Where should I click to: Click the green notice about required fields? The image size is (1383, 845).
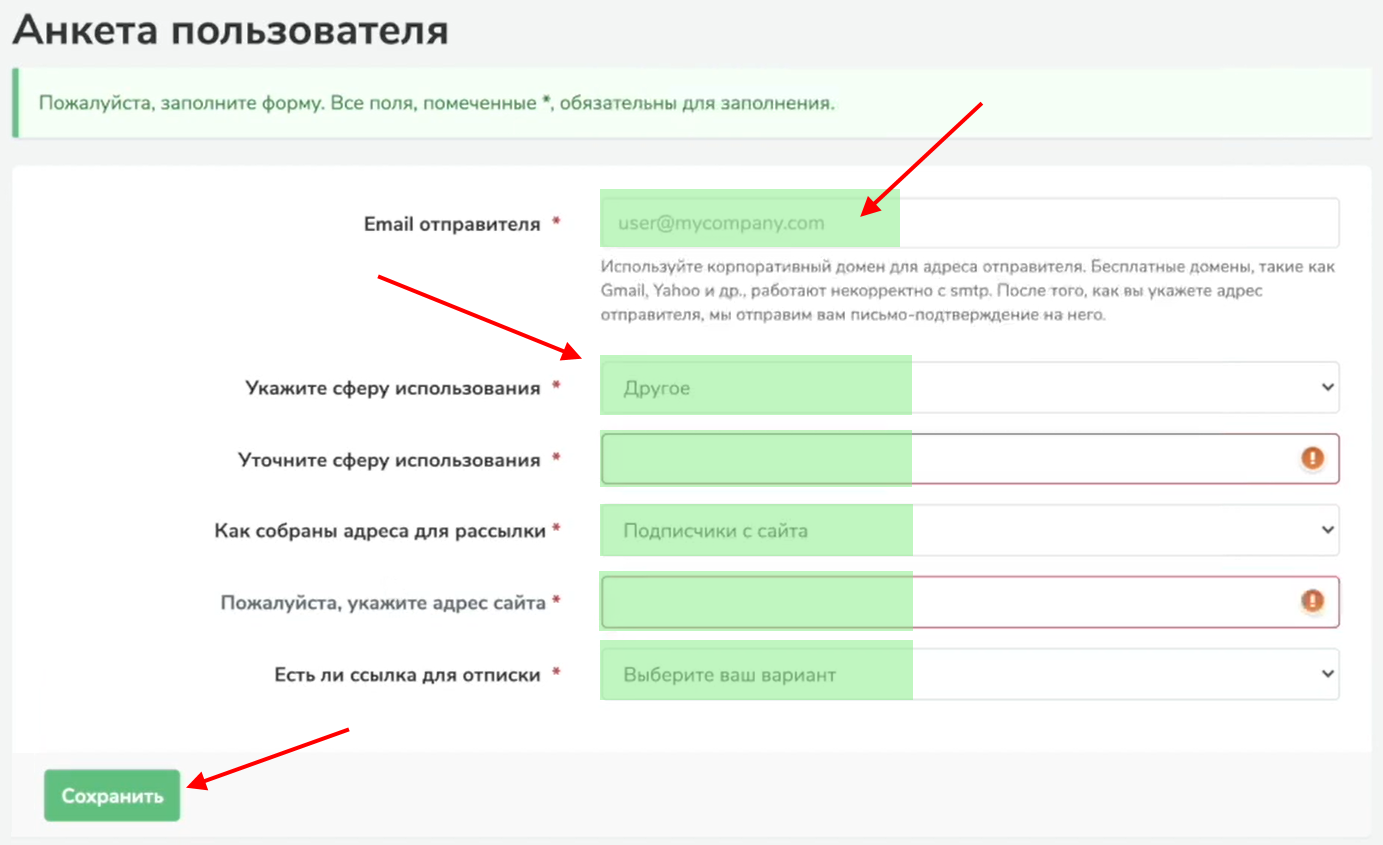(x=436, y=103)
